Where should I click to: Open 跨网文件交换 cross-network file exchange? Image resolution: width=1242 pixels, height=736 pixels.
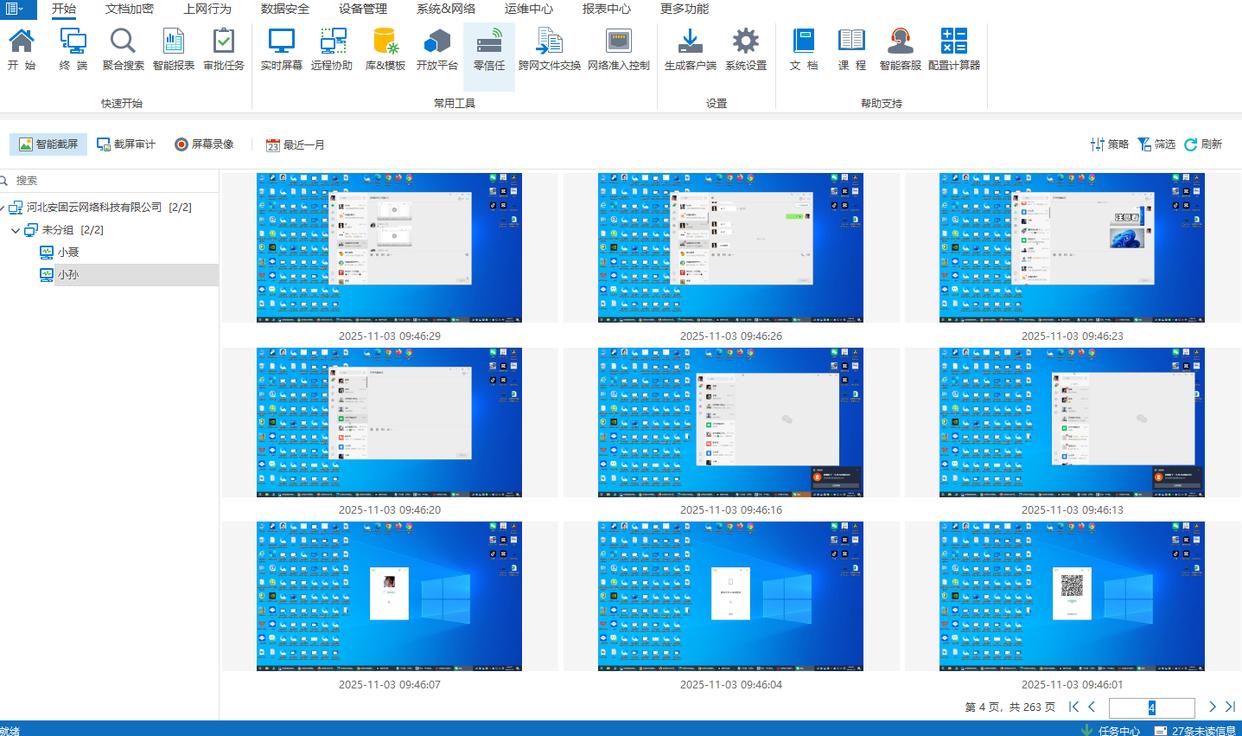pyautogui.click(x=549, y=48)
